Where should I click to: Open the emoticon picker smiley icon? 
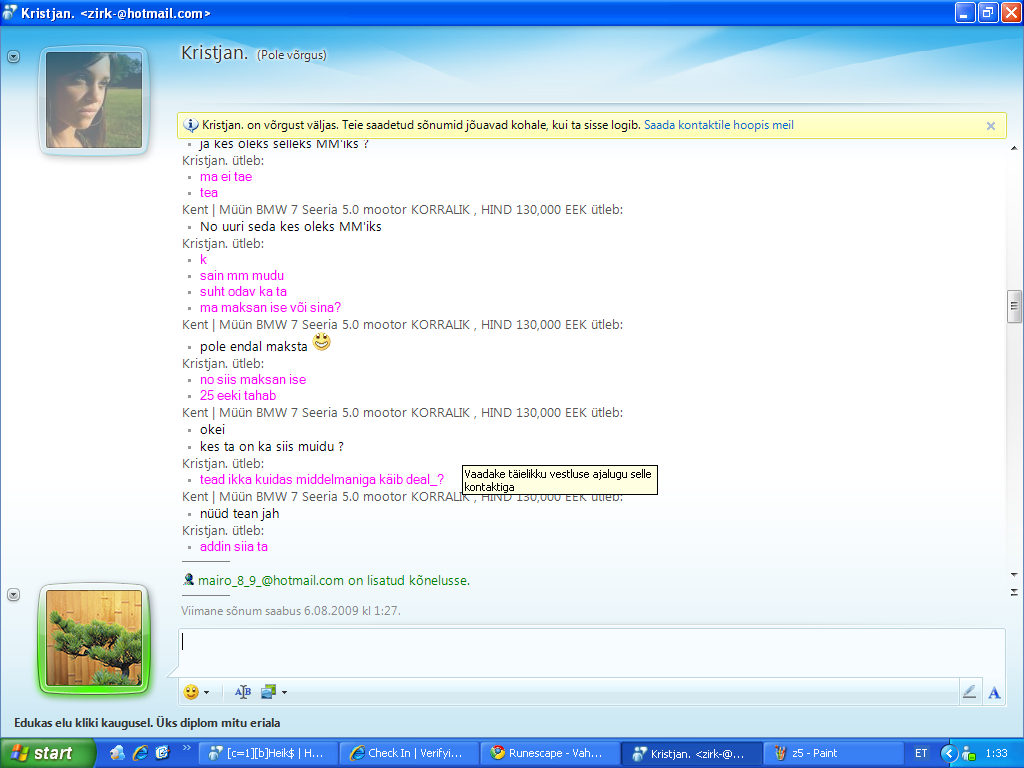191,692
